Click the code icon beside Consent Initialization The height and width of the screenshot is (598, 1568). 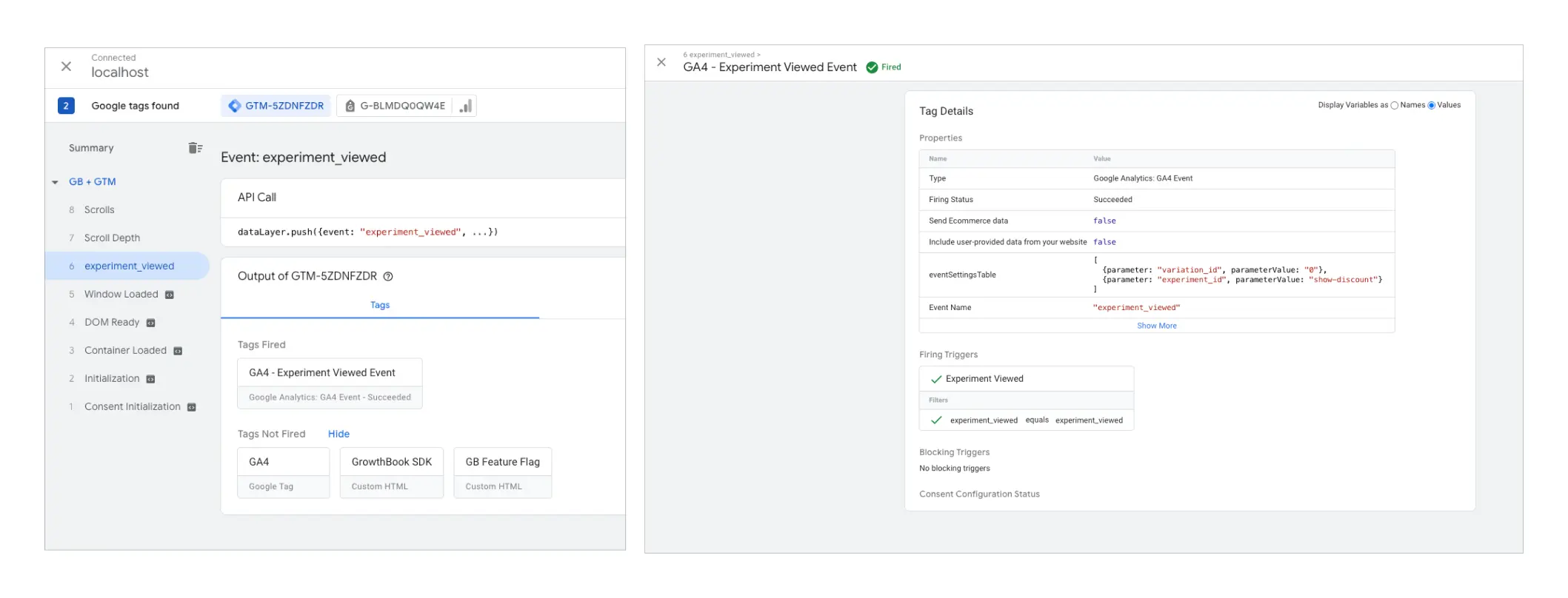192,407
